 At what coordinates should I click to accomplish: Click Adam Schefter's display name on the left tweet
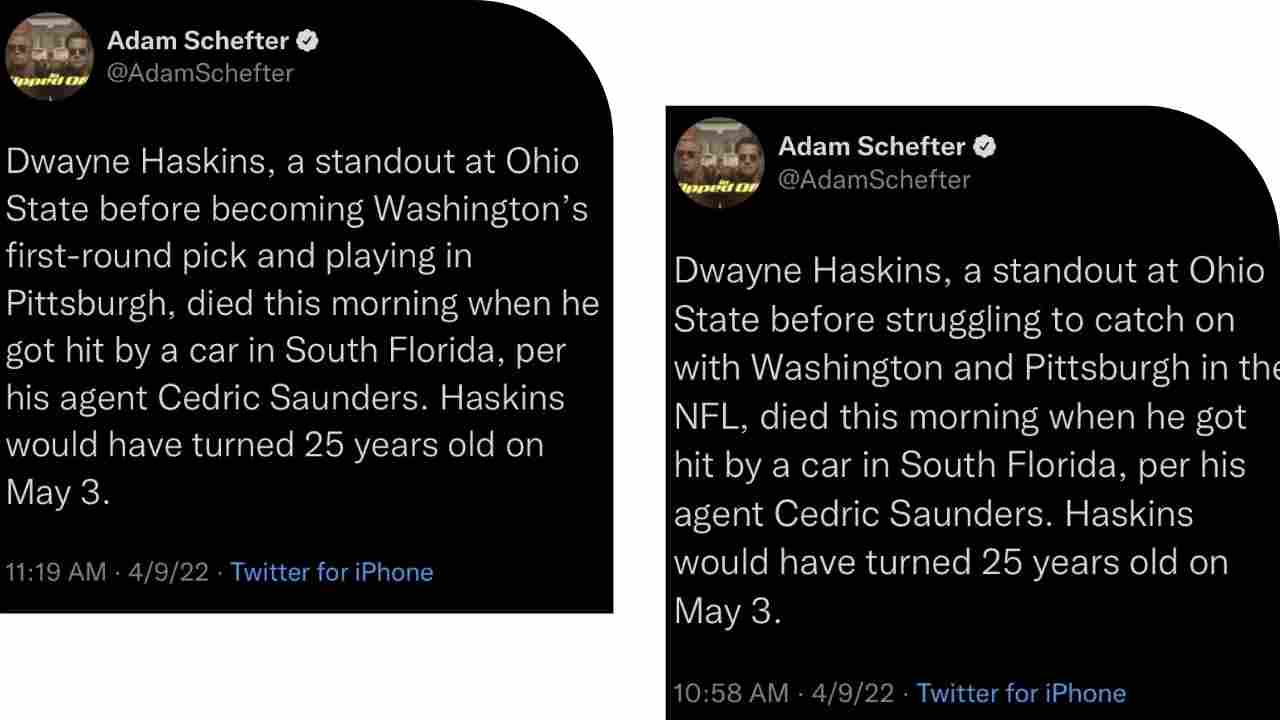[197, 40]
